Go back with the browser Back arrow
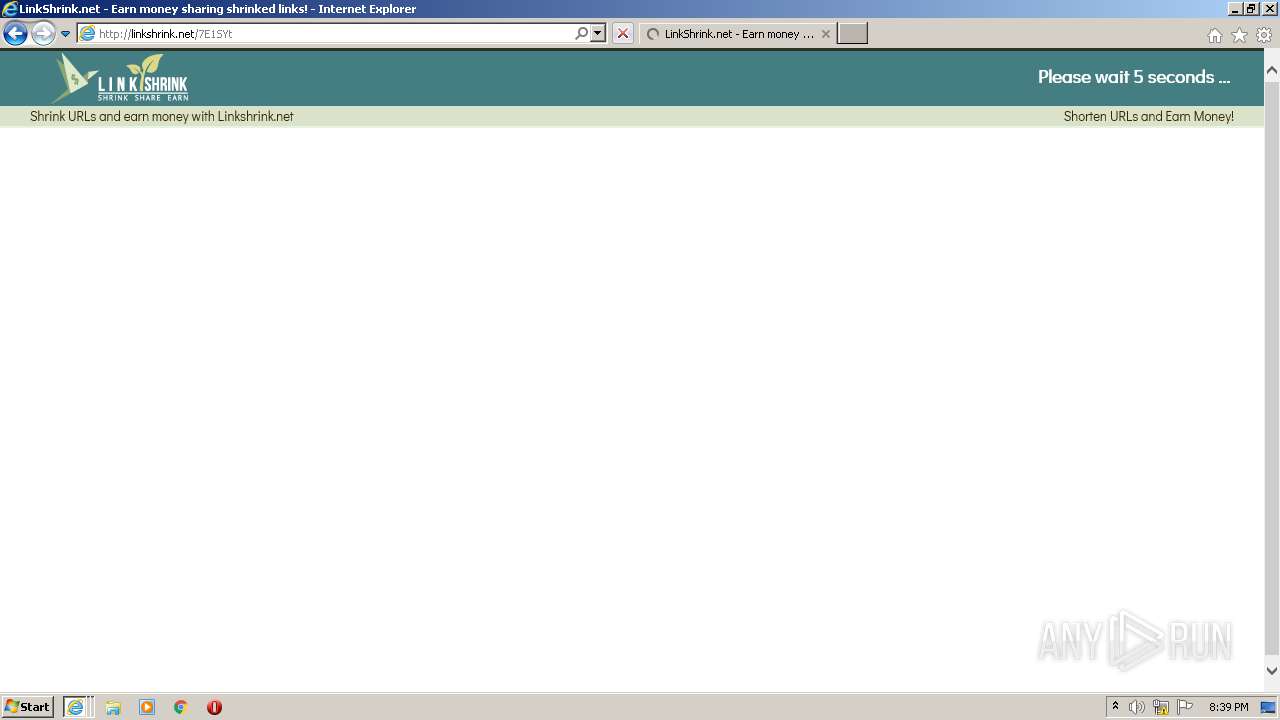Viewport: 1280px width, 720px height. point(15,34)
